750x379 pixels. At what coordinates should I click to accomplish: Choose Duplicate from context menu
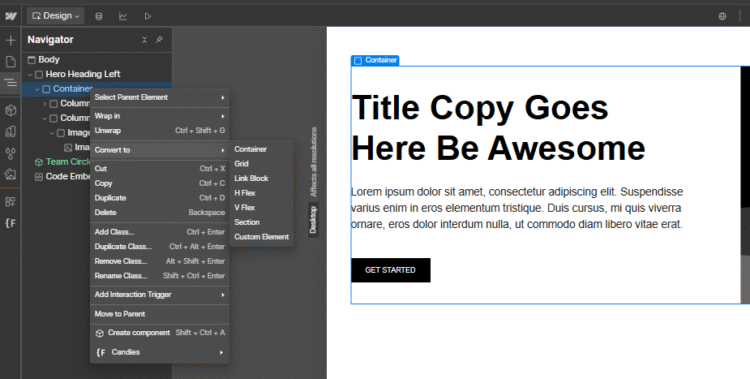point(160,198)
